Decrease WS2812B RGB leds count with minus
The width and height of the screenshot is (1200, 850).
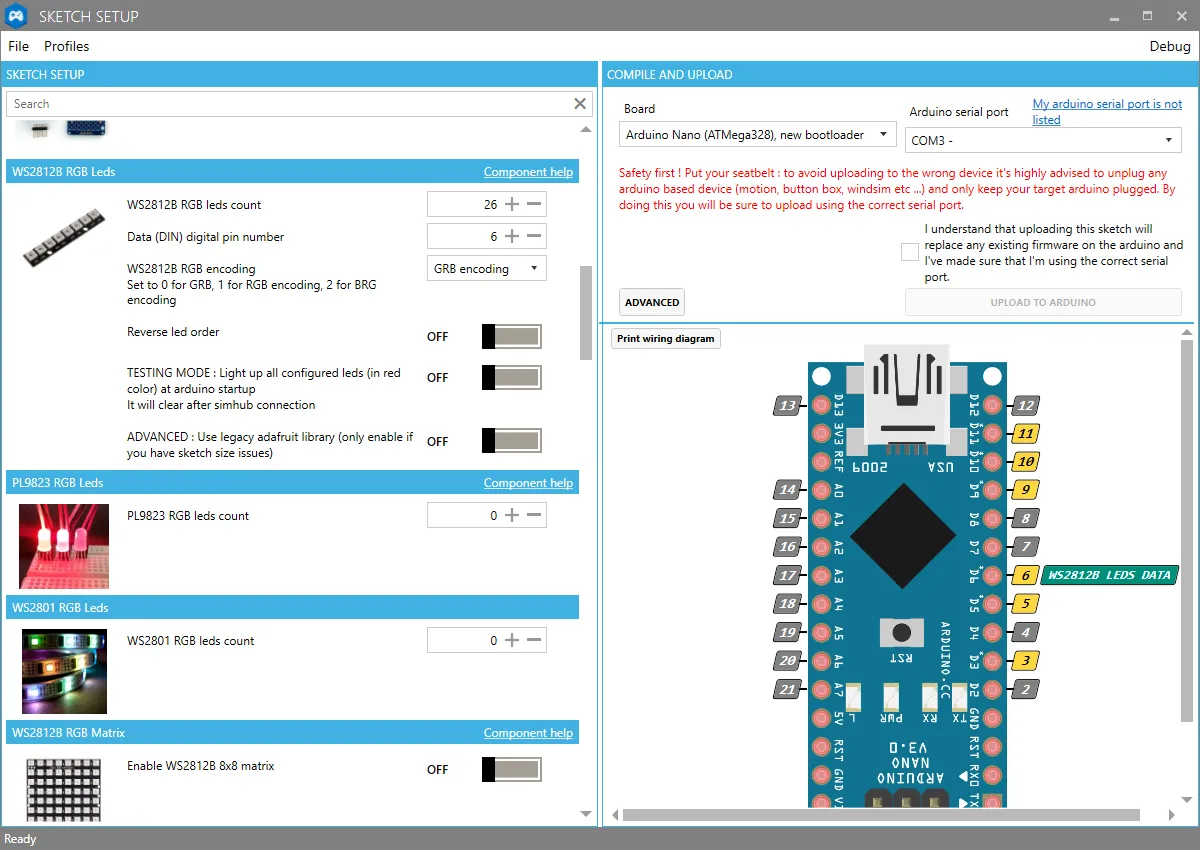(534, 204)
